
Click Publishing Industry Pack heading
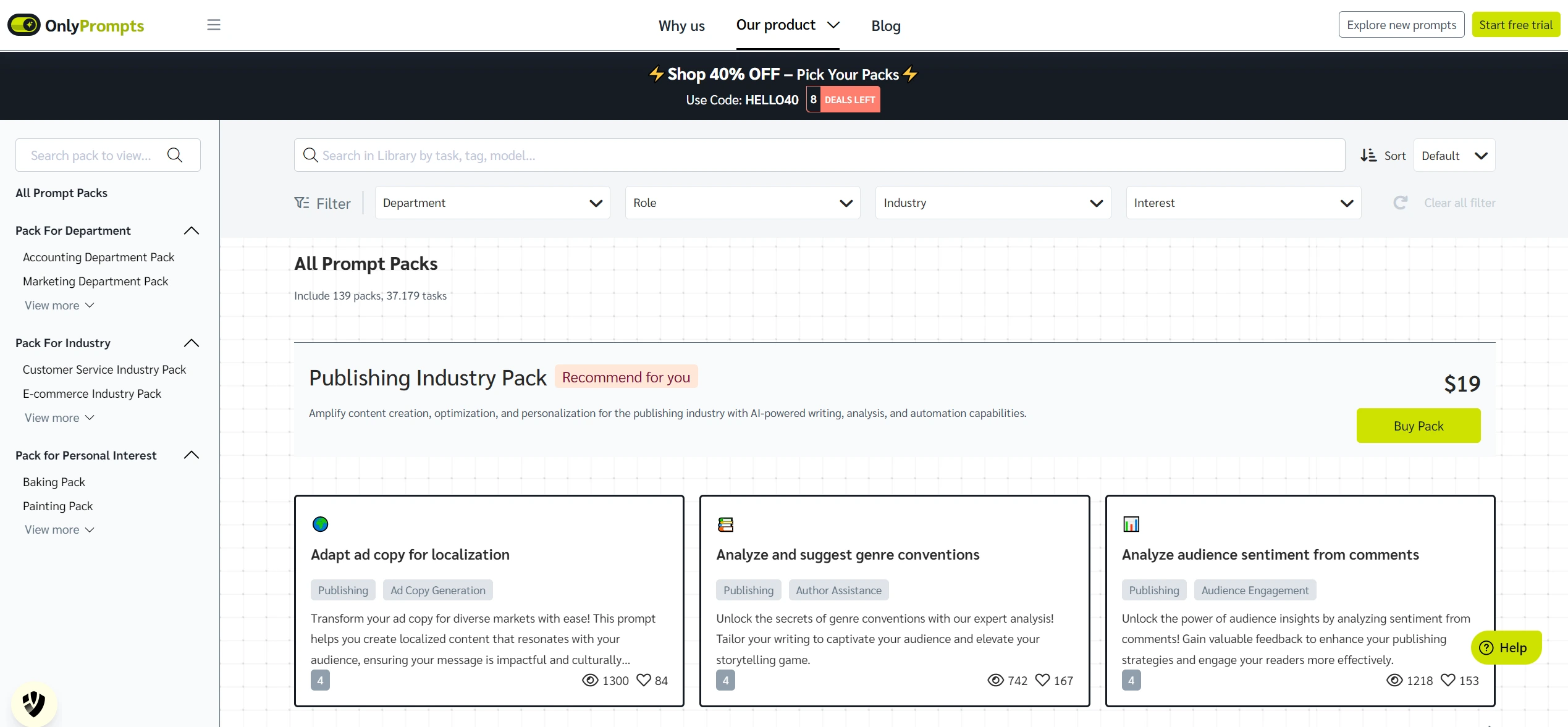click(x=428, y=377)
